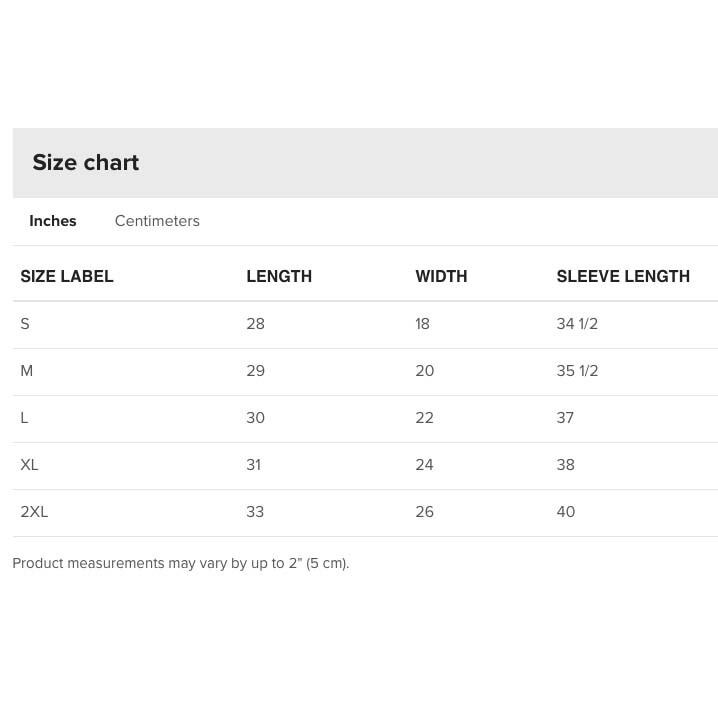Click length value 28 for size S
Screen dimensions: 718x718
coord(256,324)
